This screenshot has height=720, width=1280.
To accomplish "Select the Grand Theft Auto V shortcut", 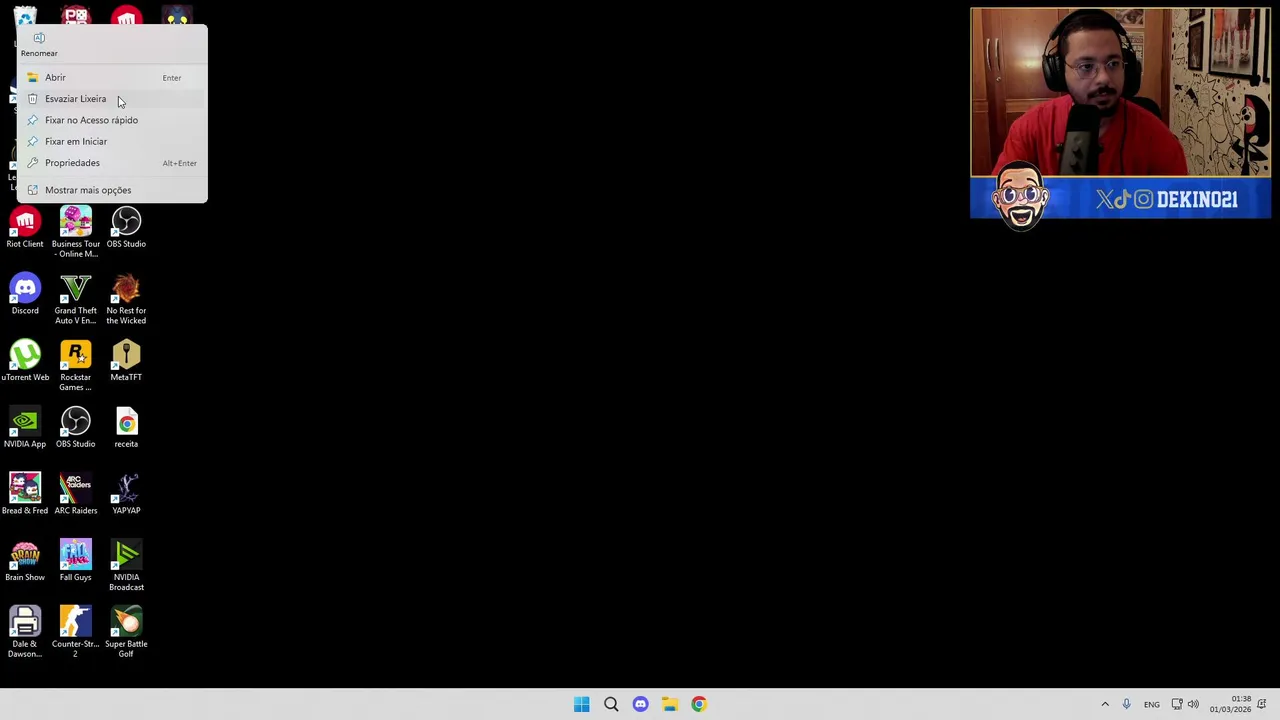I will click(76, 299).
